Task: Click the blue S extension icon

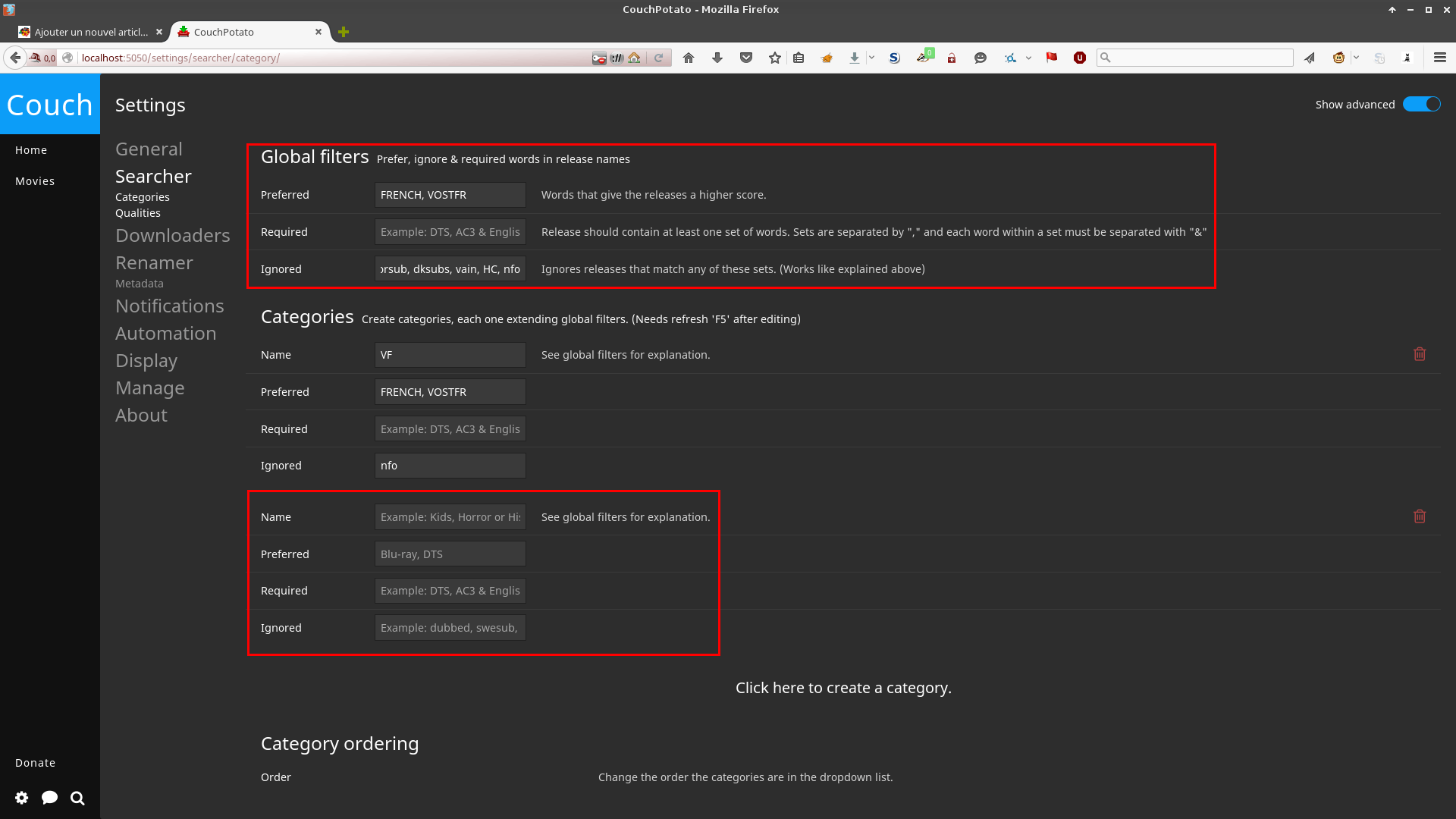Action: click(x=895, y=58)
